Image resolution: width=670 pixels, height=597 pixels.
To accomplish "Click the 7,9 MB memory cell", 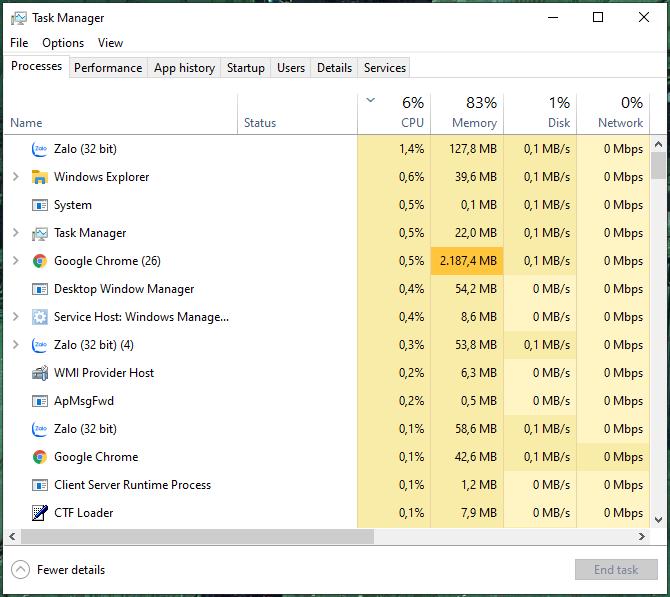I will click(x=467, y=513).
